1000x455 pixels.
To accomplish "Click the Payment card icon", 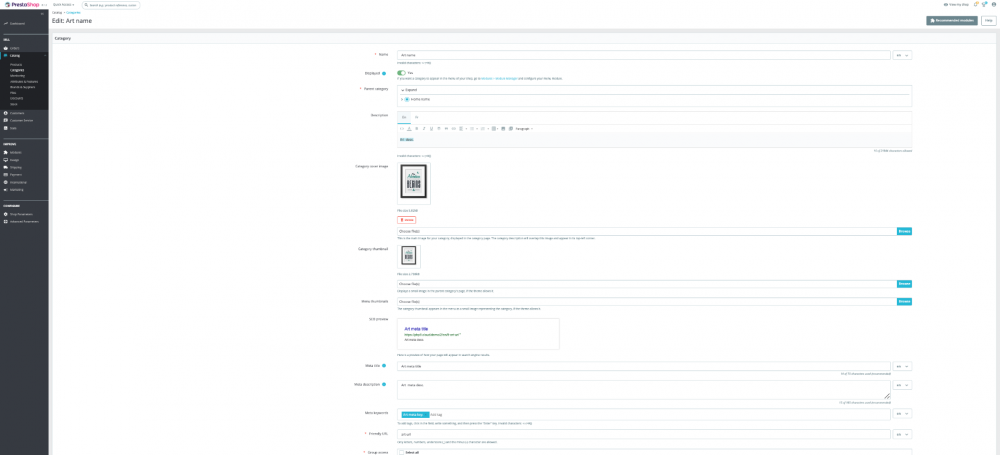I will 5,174.
